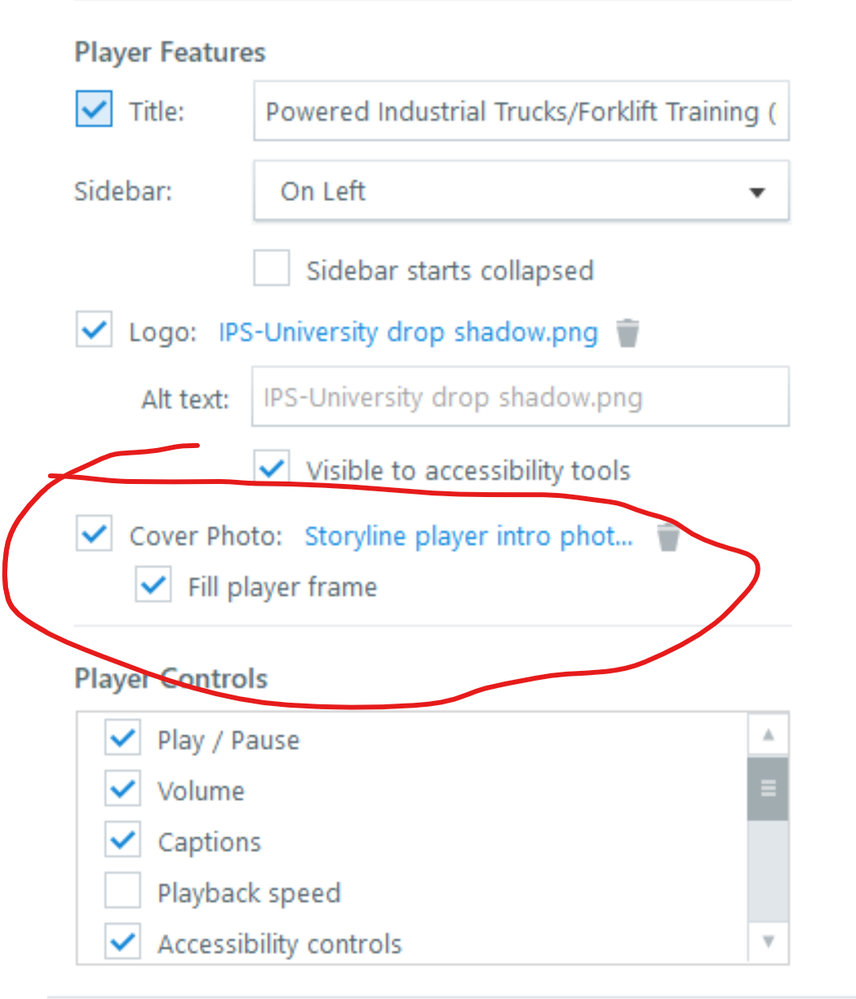Open the Sidebar position dropdown

(520, 191)
